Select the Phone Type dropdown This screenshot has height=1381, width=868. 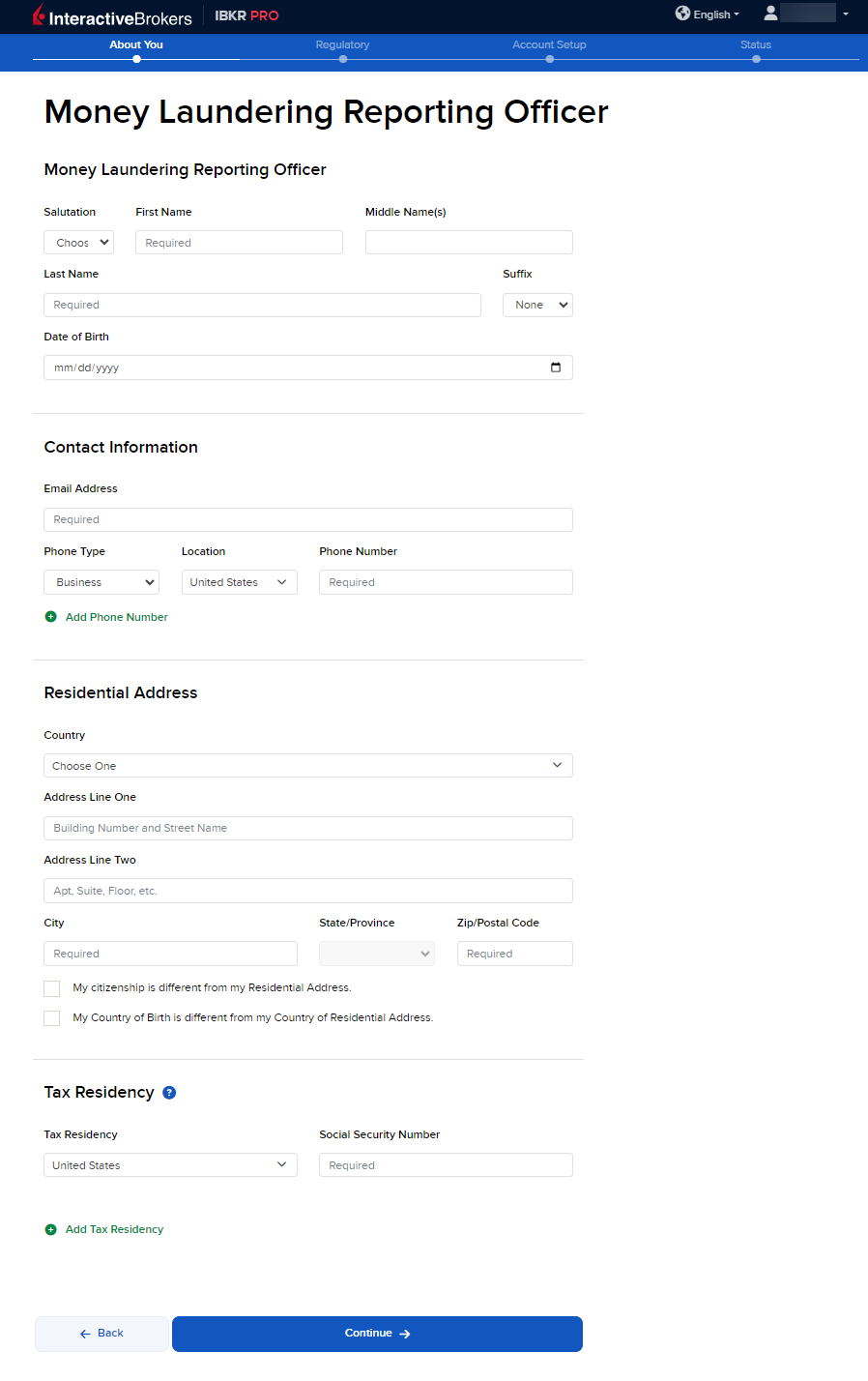[101, 582]
